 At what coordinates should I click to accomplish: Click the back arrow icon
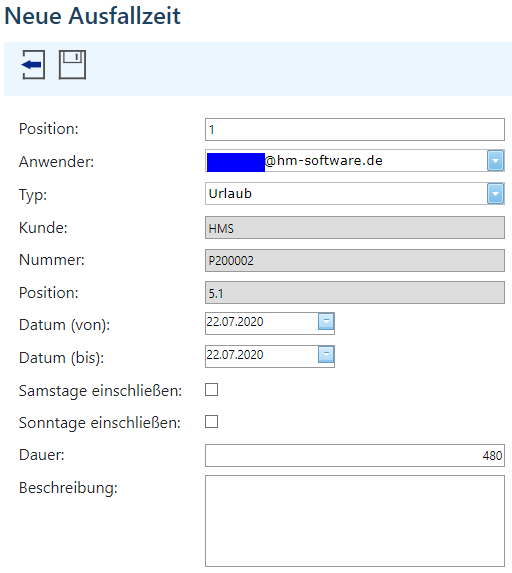pyautogui.click(x=33, y=65)
